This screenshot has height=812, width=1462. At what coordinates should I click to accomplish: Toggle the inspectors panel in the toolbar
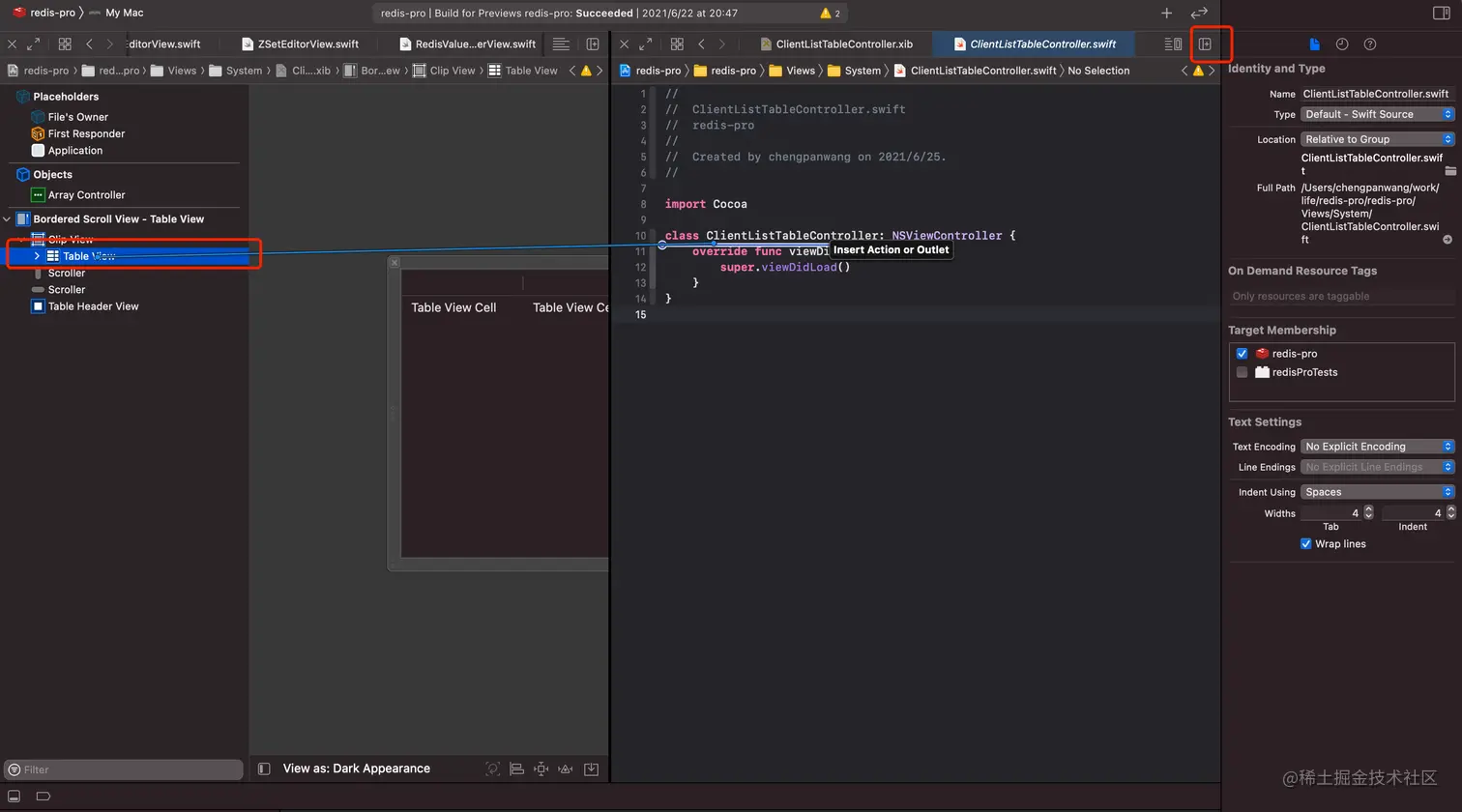1441,13
